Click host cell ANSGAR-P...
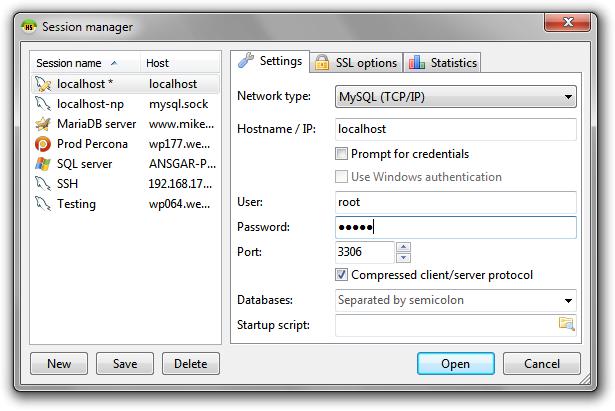 [x=182, y=164]
